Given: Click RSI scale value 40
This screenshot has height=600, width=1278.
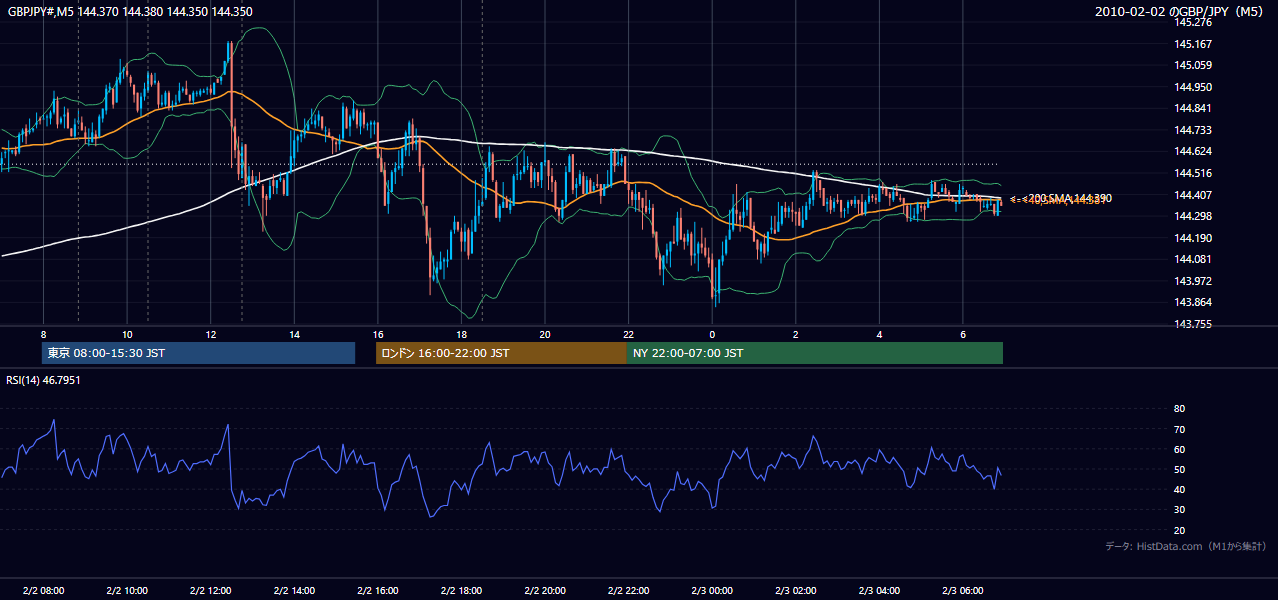Looking at the screenshot, I should (x=1180, y=490).
